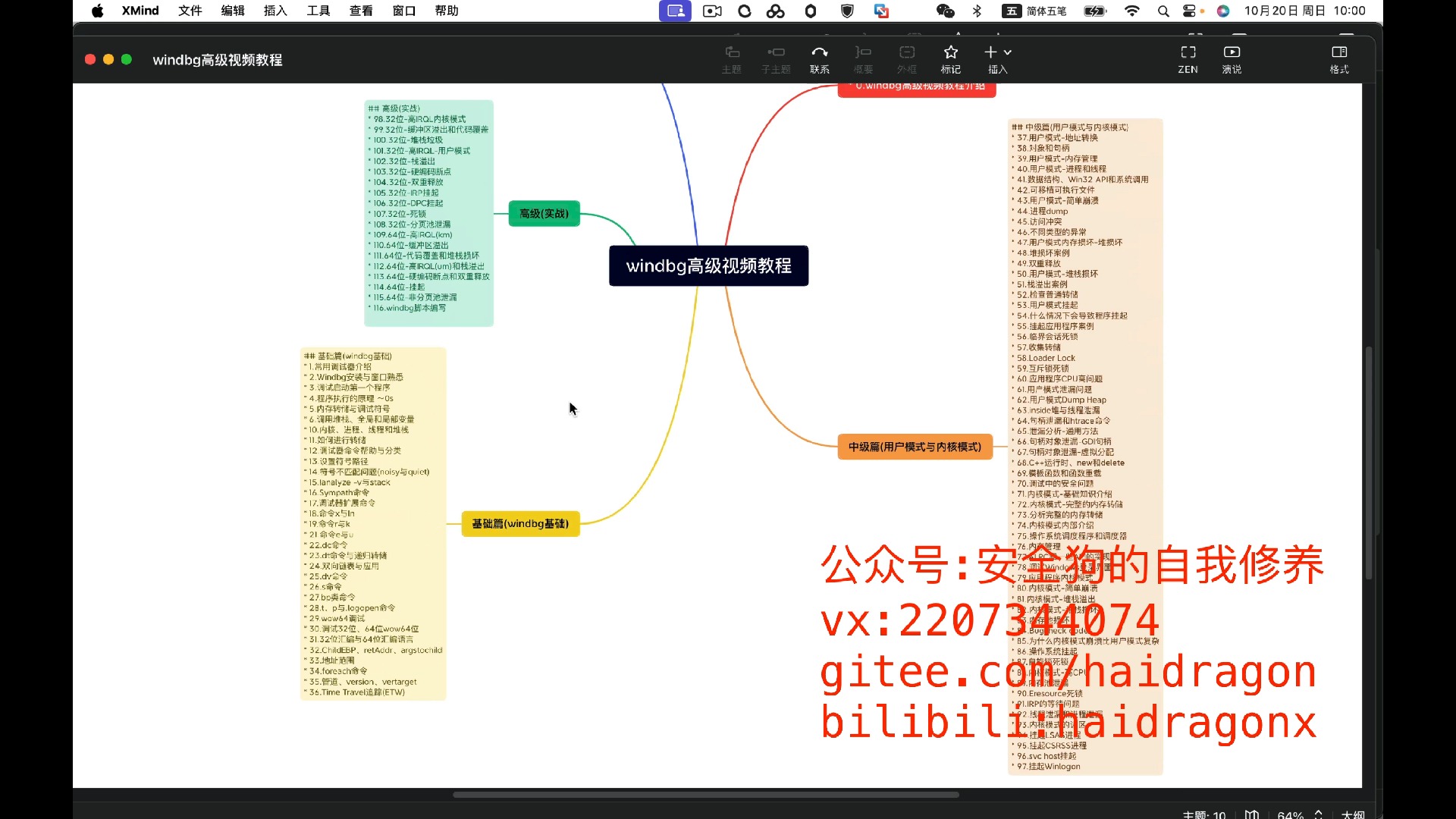Click the 概要 (Summary) toolbar icon

click(x=863, y=58)
